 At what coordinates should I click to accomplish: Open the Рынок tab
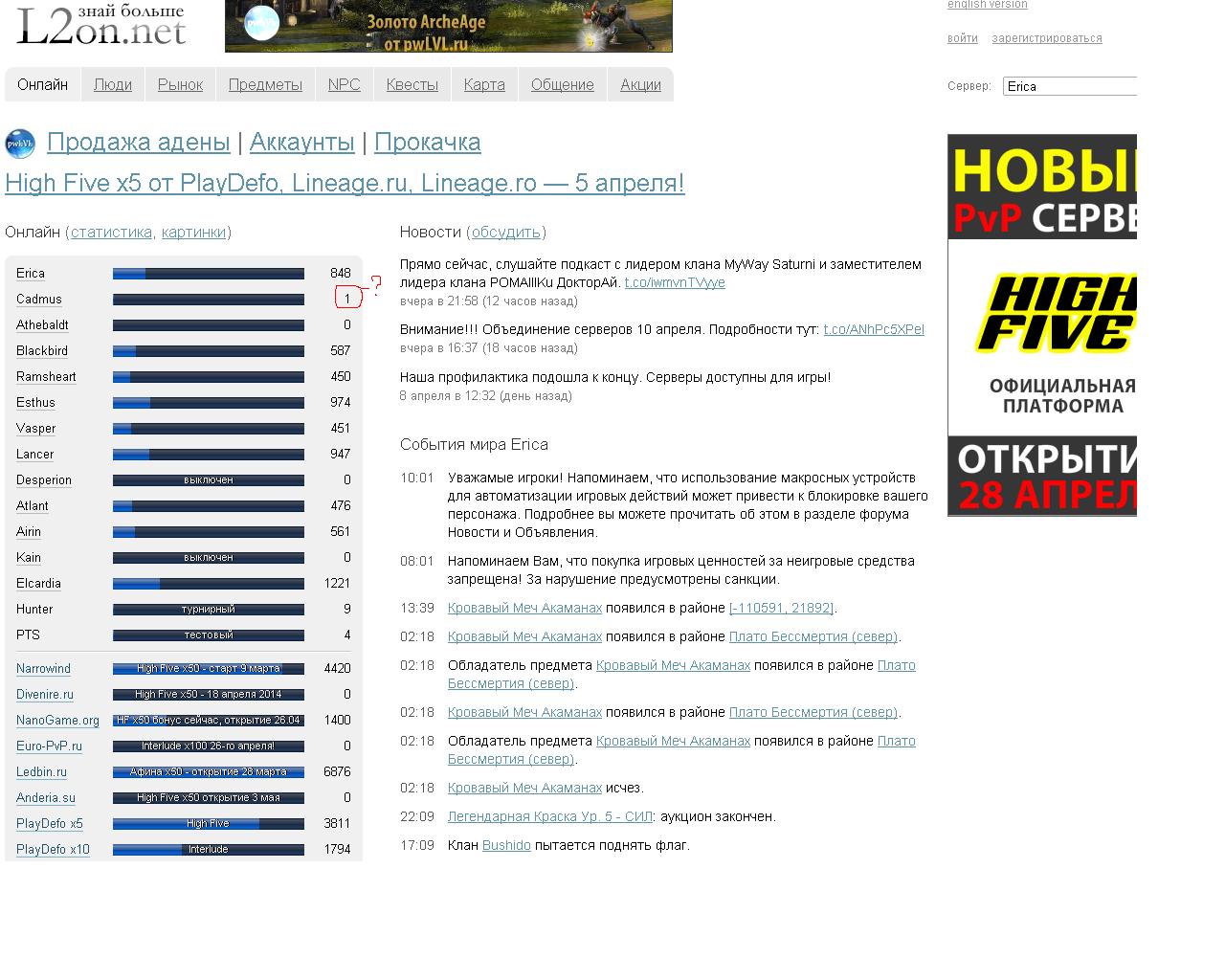(x=180, y=84)
